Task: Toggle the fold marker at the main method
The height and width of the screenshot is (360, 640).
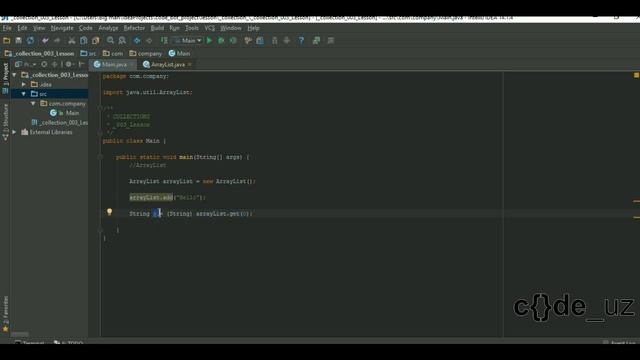Action: [x=100, y=157]
